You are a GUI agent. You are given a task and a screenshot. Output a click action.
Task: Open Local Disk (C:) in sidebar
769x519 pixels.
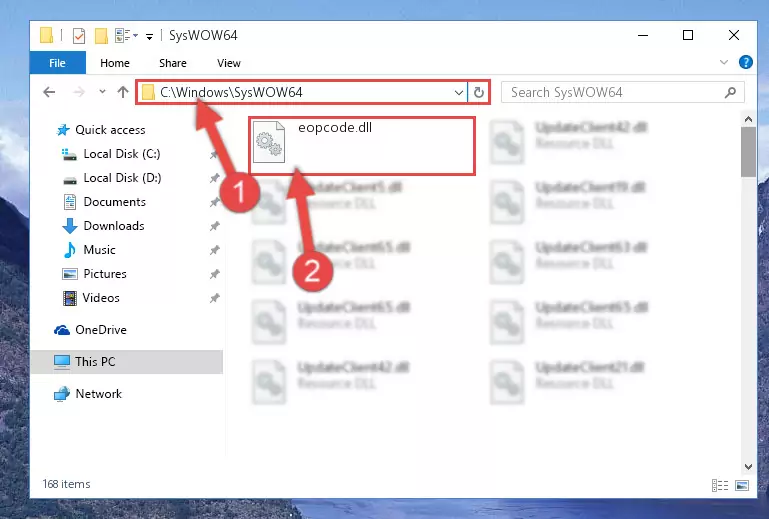coord(121,154)
